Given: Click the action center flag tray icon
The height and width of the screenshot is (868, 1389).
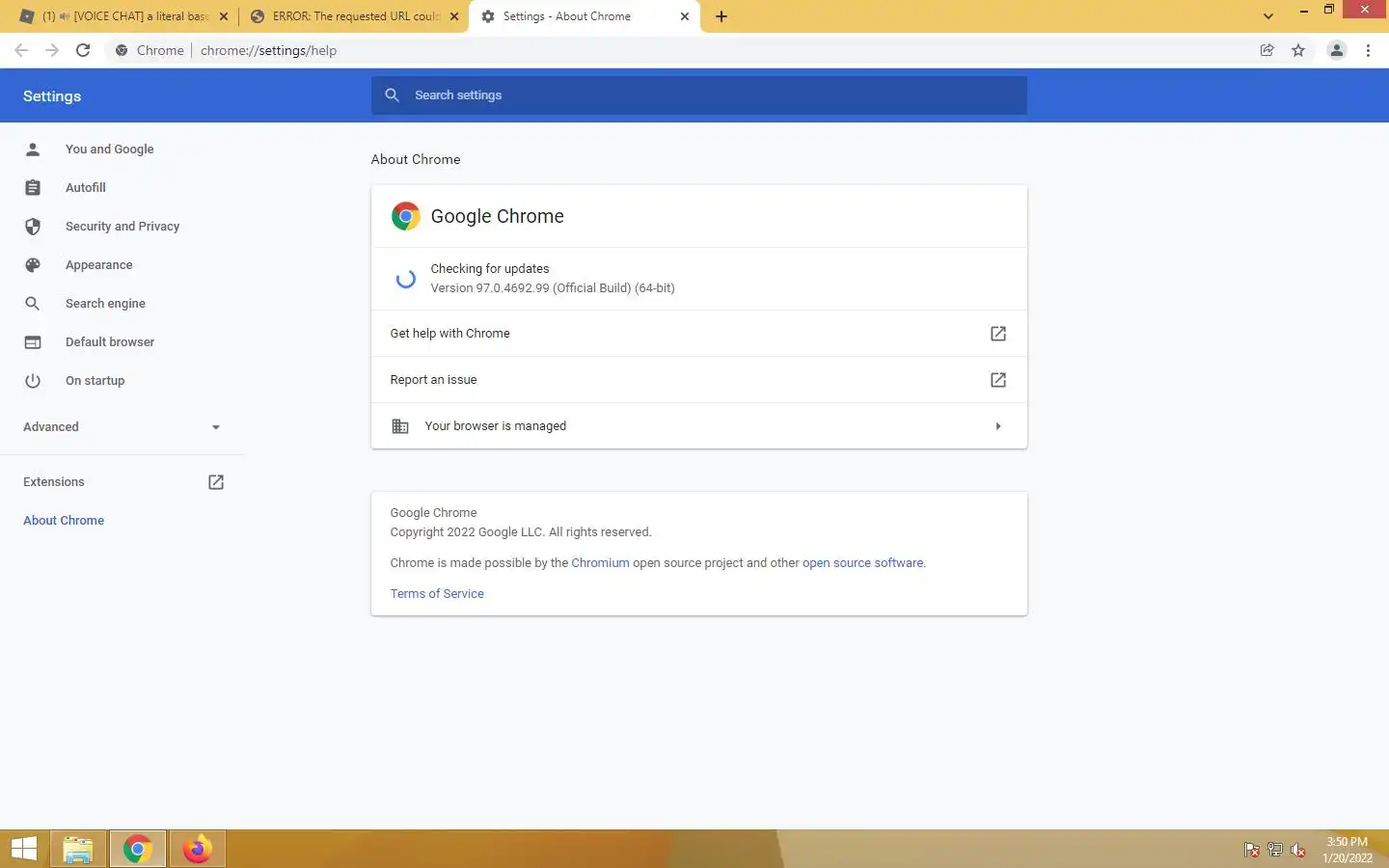Looking at the screenshot, I should click(x=1252, y=850).
